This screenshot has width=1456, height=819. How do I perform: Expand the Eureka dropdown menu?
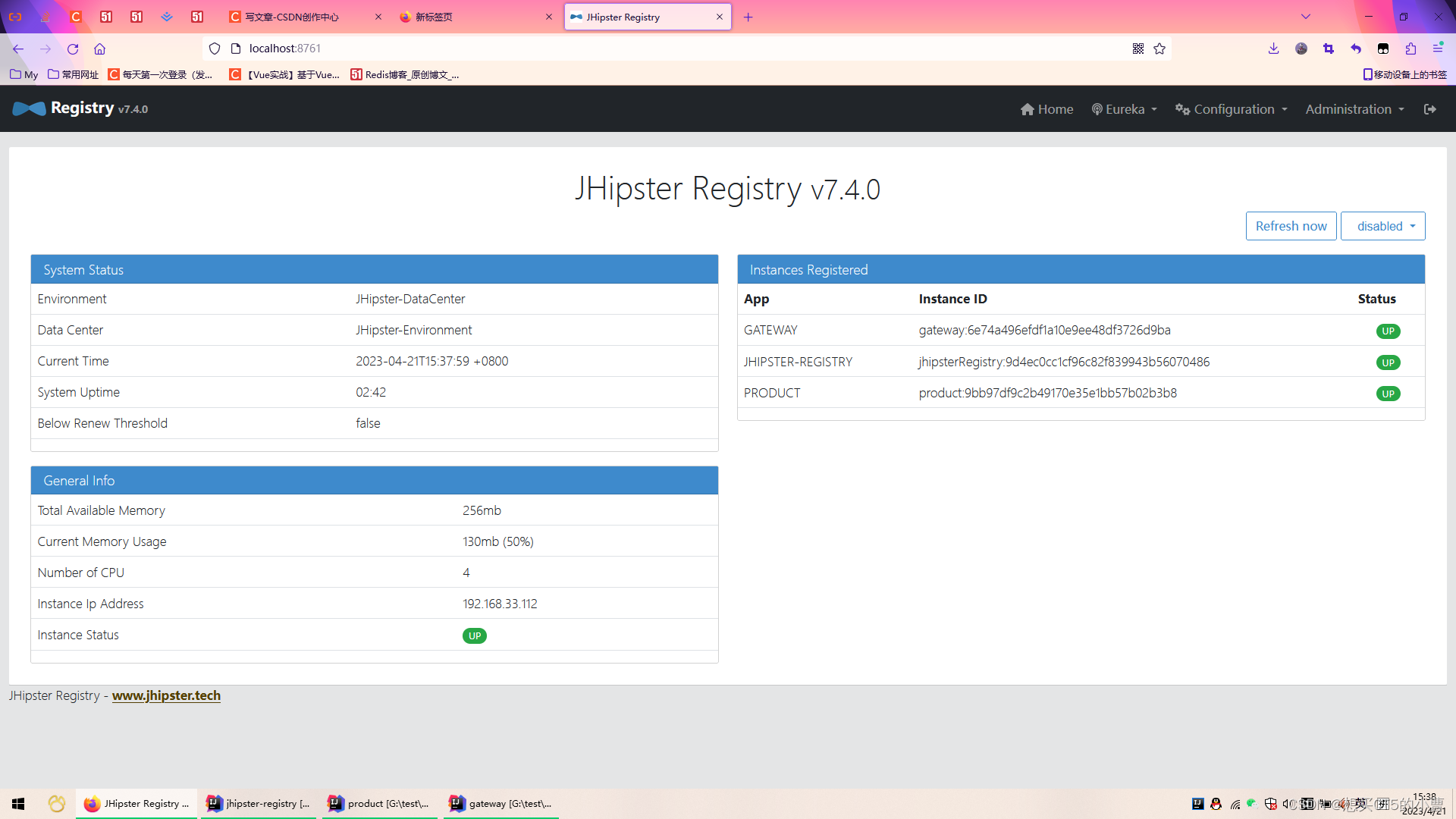tap(1122, 108)
